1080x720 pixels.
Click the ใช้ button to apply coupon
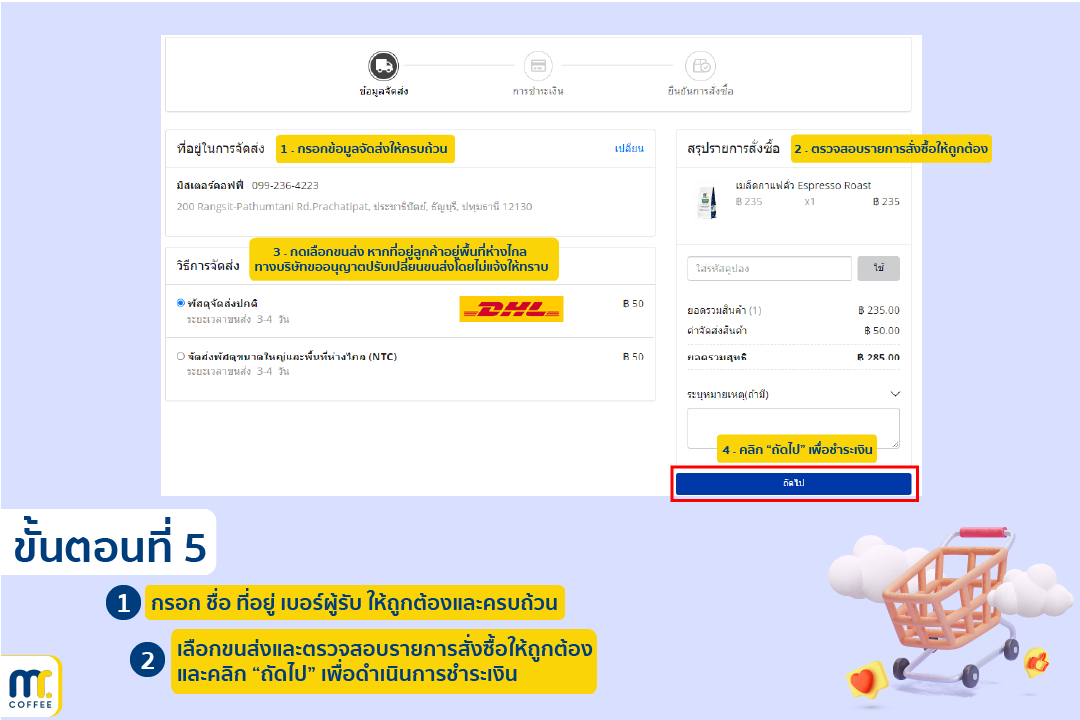(x=878, y=268)
